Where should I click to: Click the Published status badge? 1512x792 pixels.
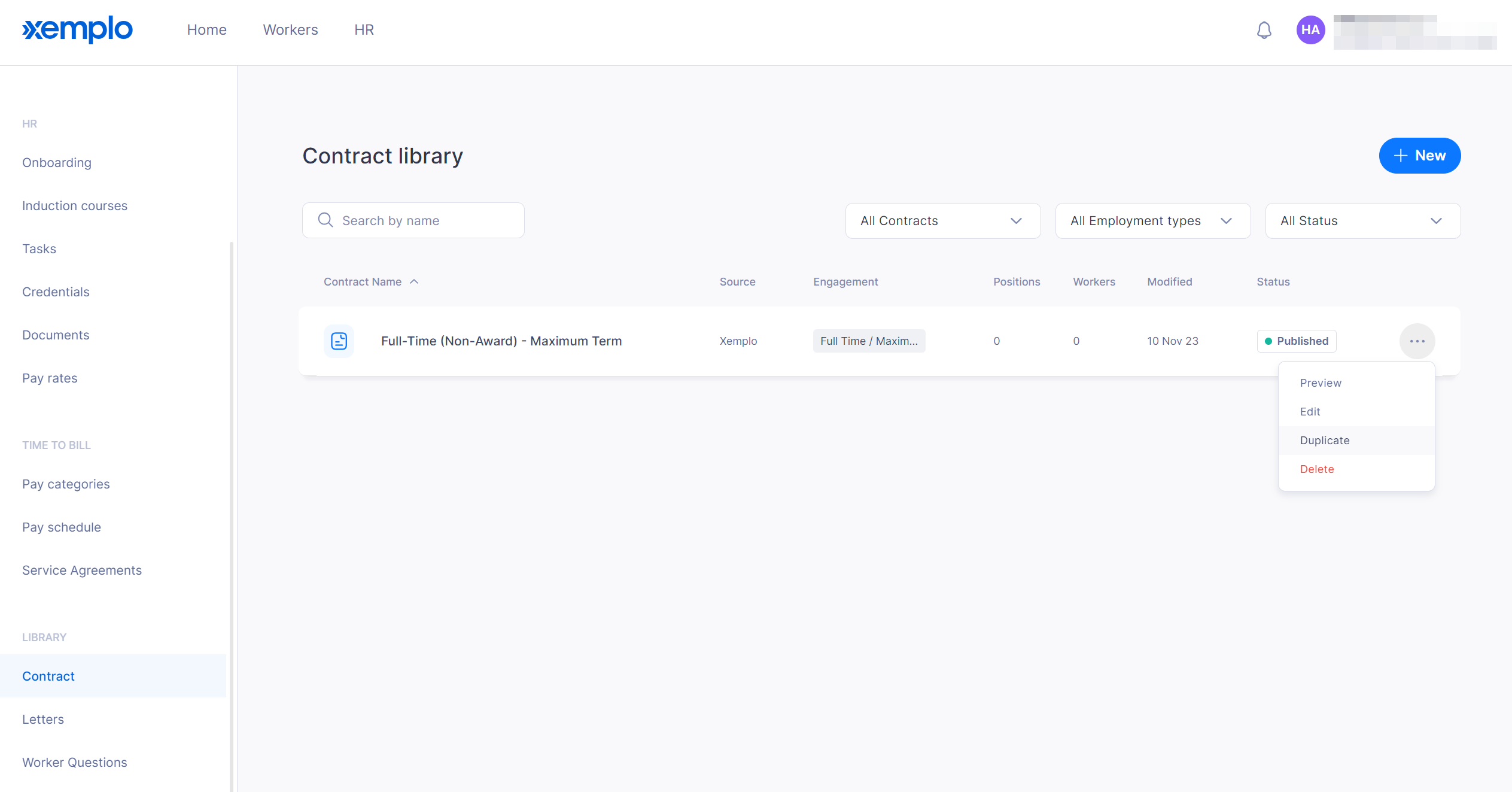tap(1296, 341)
